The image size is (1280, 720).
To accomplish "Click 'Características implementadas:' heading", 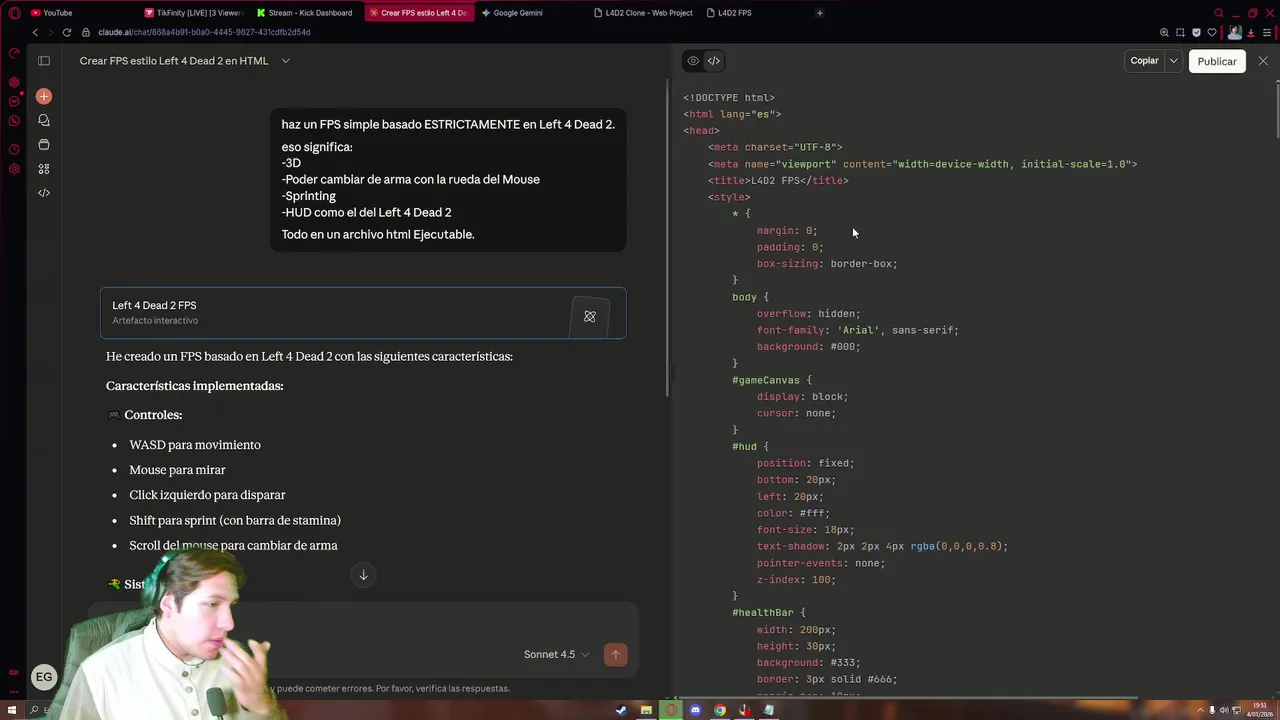I will (195, 386).
